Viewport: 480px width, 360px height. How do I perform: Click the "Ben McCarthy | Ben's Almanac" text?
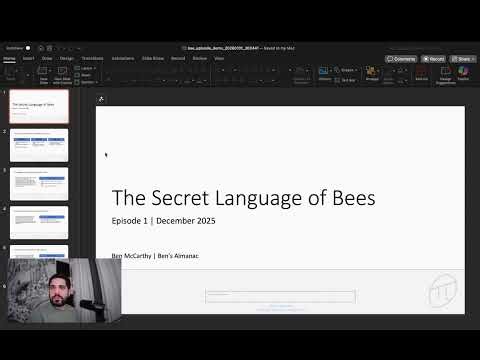(x=155, y=256)
